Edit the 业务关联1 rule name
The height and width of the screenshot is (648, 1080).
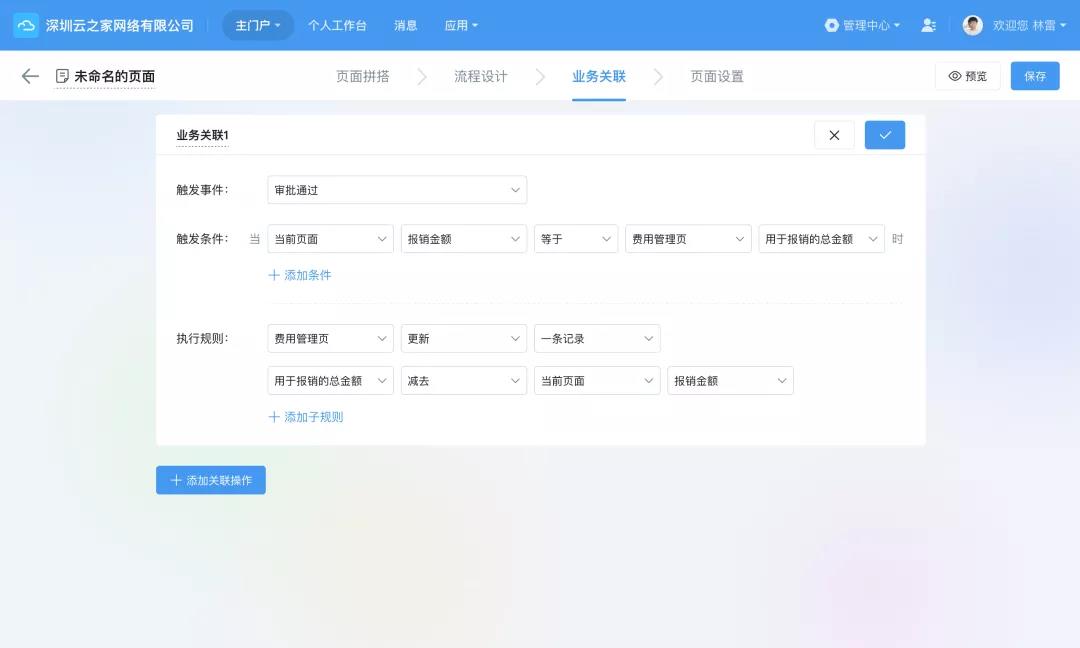click(x=202, y=135)
